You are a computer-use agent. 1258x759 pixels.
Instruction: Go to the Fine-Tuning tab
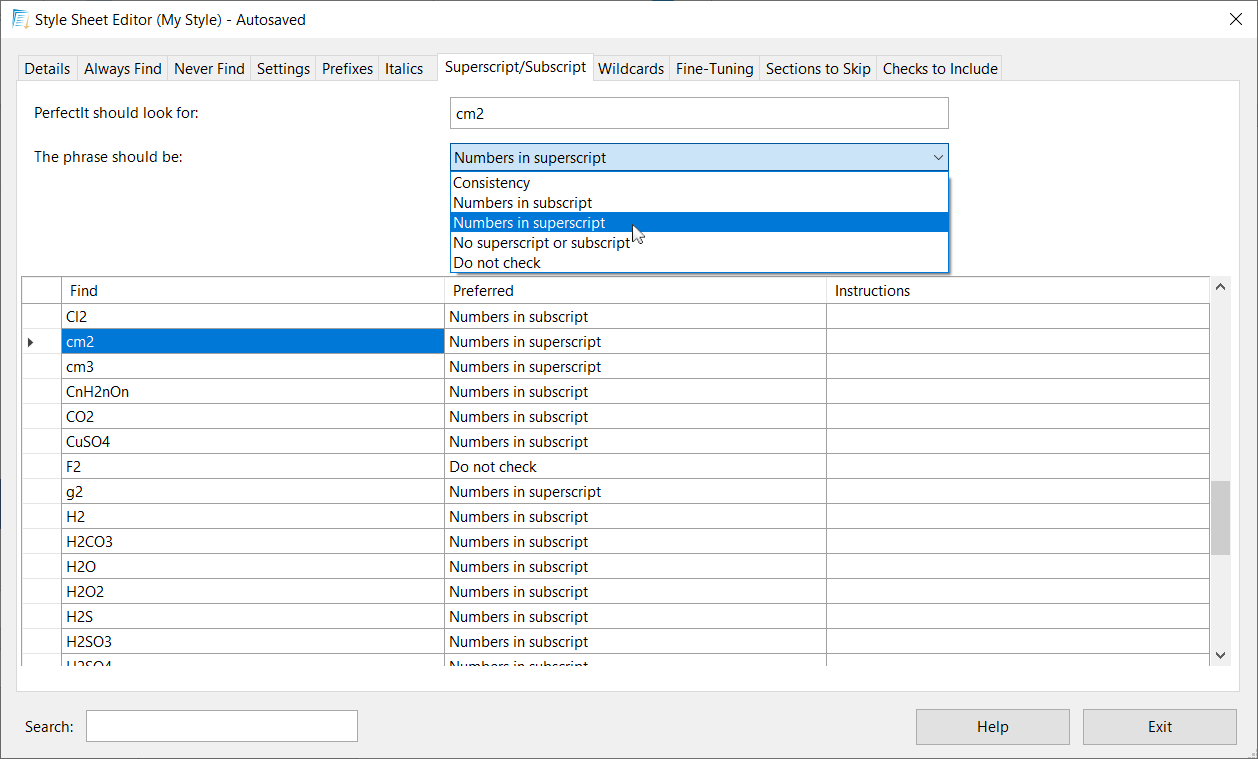(714, 69)
